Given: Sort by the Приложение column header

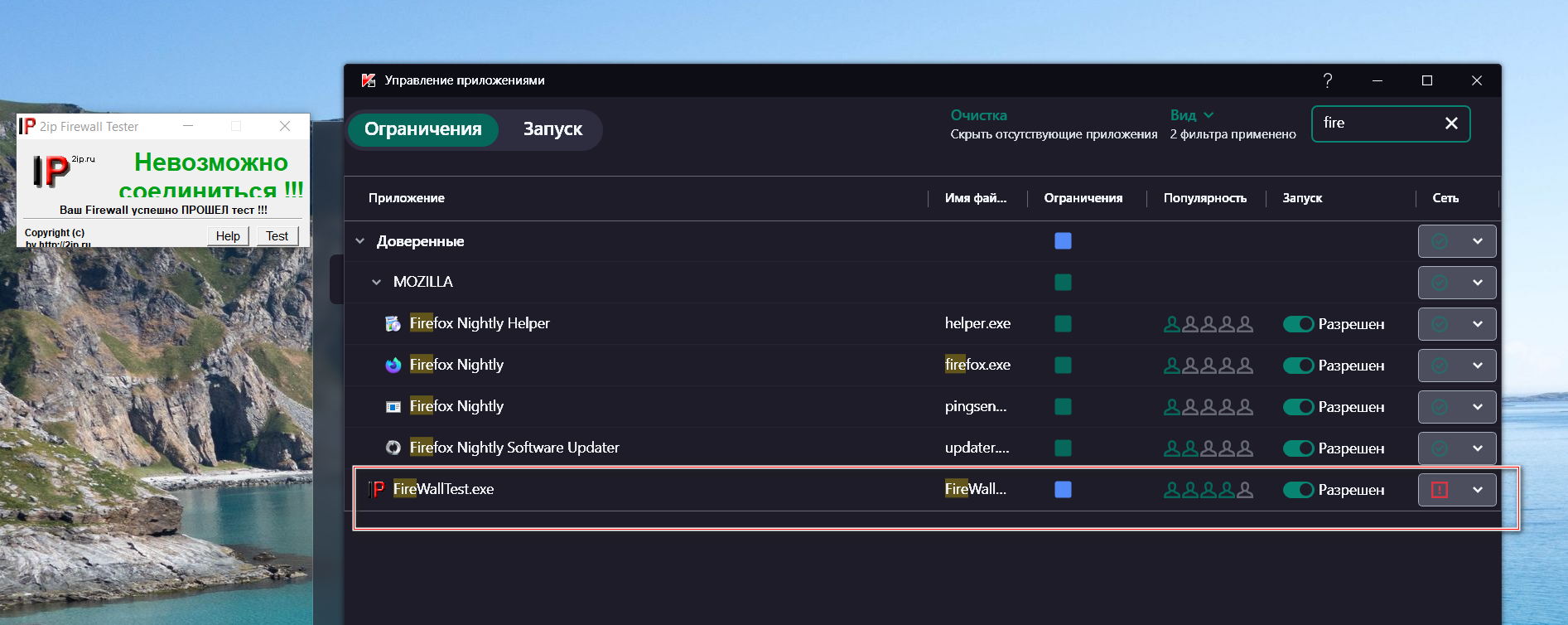Looking at the screenshot, I should [407, 198].
